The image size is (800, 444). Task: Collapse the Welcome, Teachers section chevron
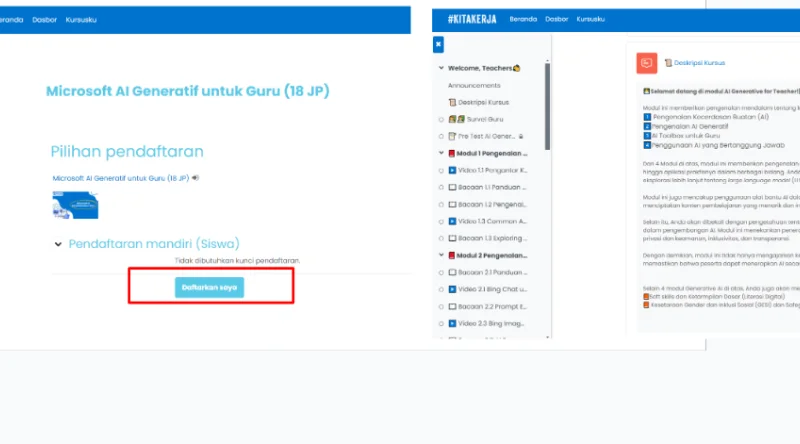pos(441,68)
